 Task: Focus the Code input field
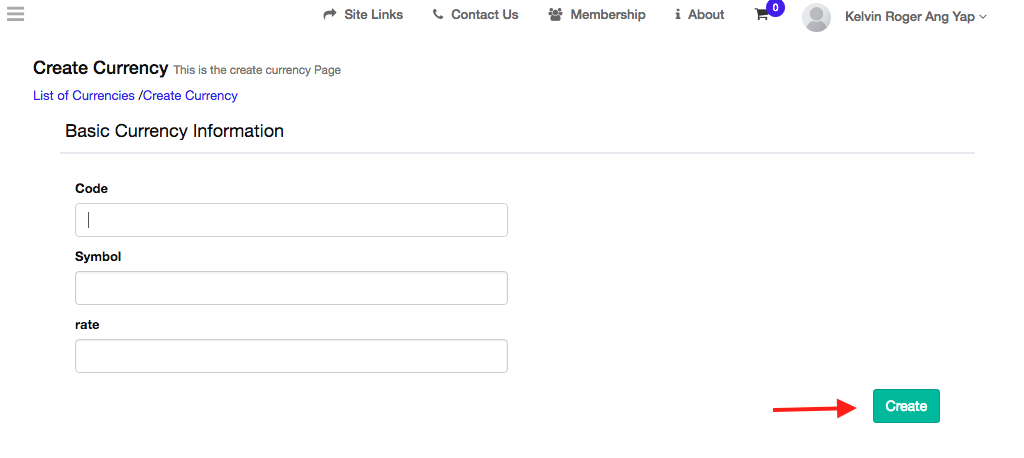coord(291,220)
